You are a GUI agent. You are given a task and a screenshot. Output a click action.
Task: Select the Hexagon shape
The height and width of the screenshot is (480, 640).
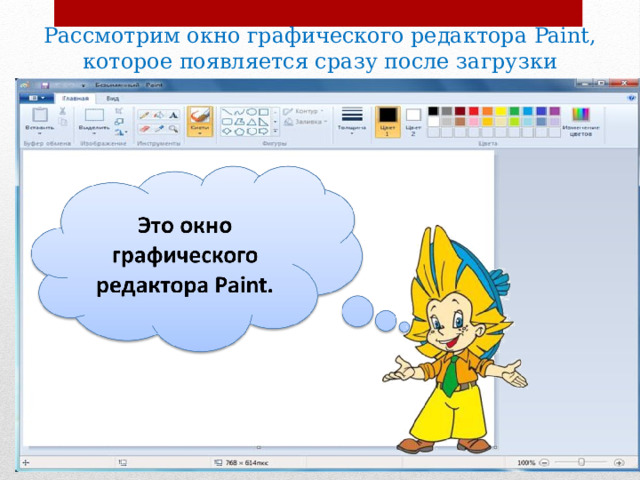click(252, 131)
